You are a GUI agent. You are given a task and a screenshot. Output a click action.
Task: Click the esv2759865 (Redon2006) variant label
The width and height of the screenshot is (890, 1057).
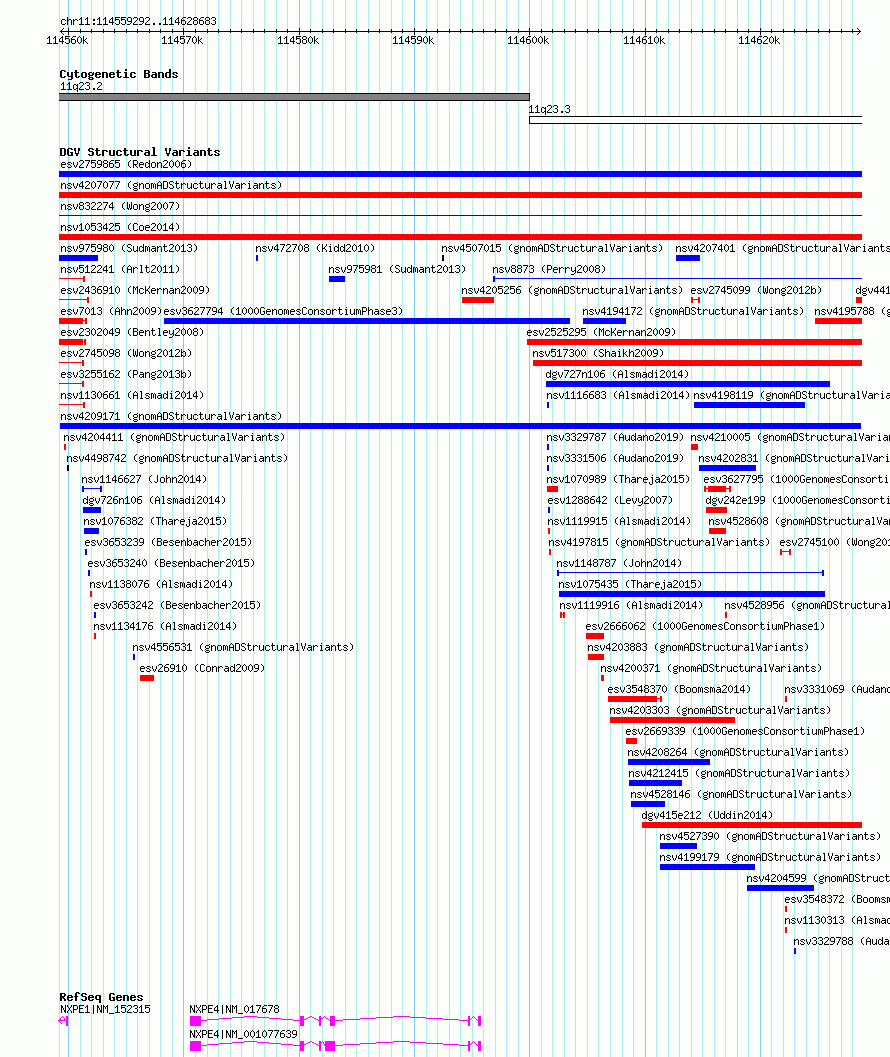click(126, 164)
